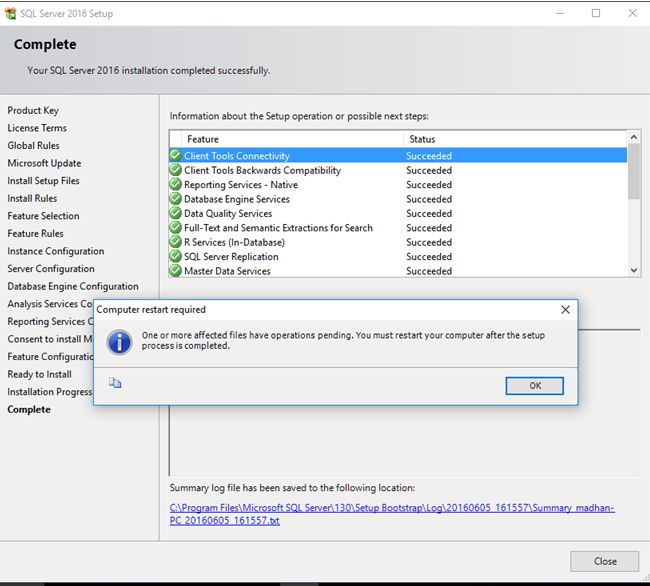Viewport: 650px width, 586px height.
Task: Click Installation Progress step in sidebar
Action: tap(50, 392)
